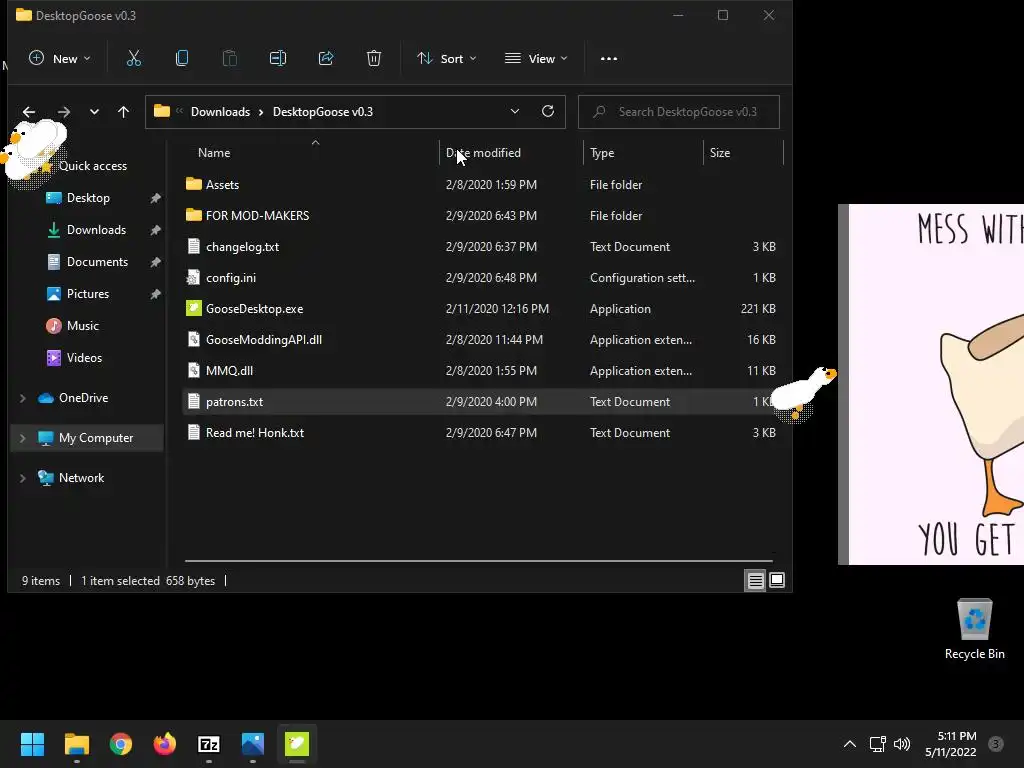Click the Search DesktopGoose v0.3 box
Image resolution: width=1024 pixels, height=768 pixels.
click(x=679, y=112)
